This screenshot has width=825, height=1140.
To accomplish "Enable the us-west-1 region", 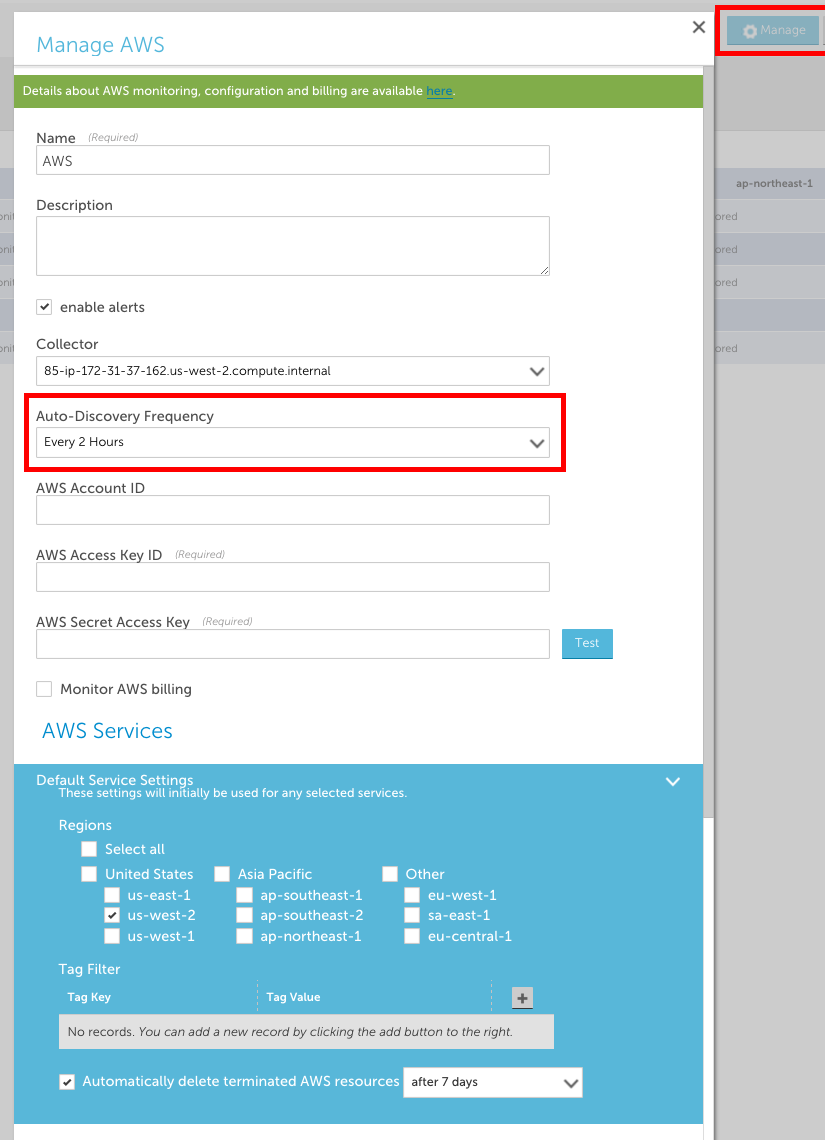I will pyautogui.click(x=112, y=936).
